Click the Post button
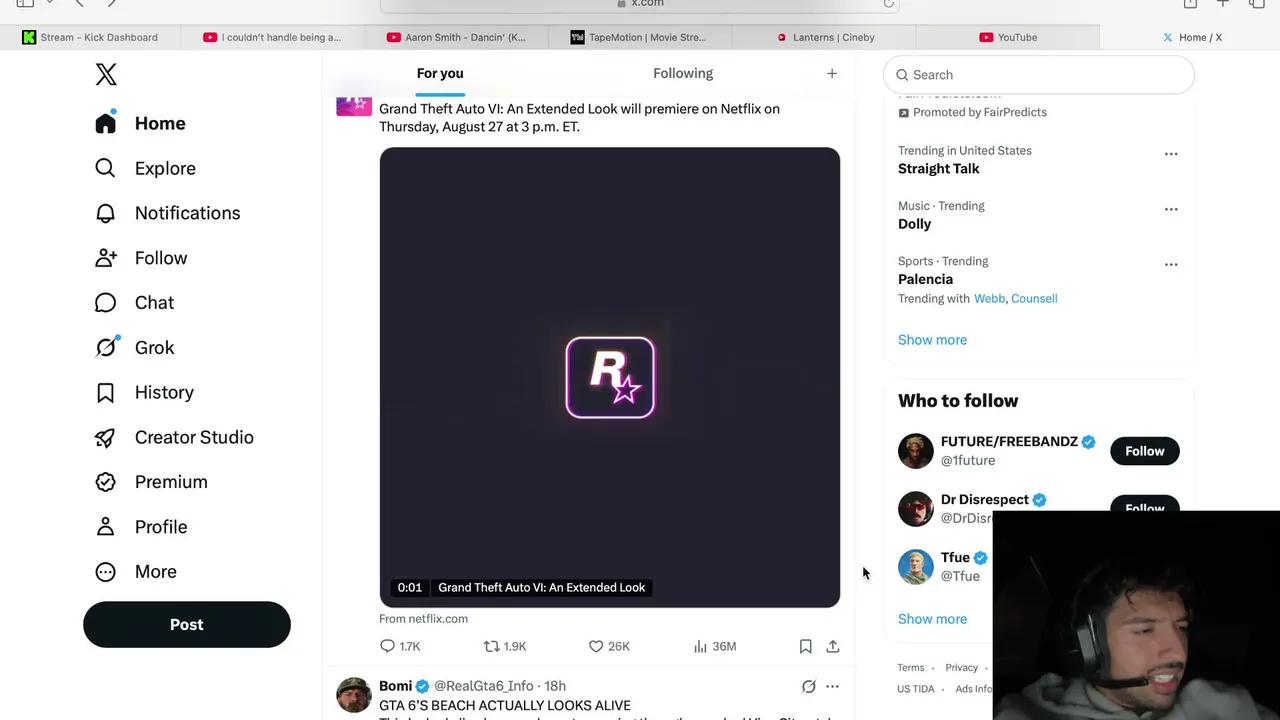Image resolution: width=1280 pixels, height=720 pixels. pyautogui.click(x=187, y=625)
